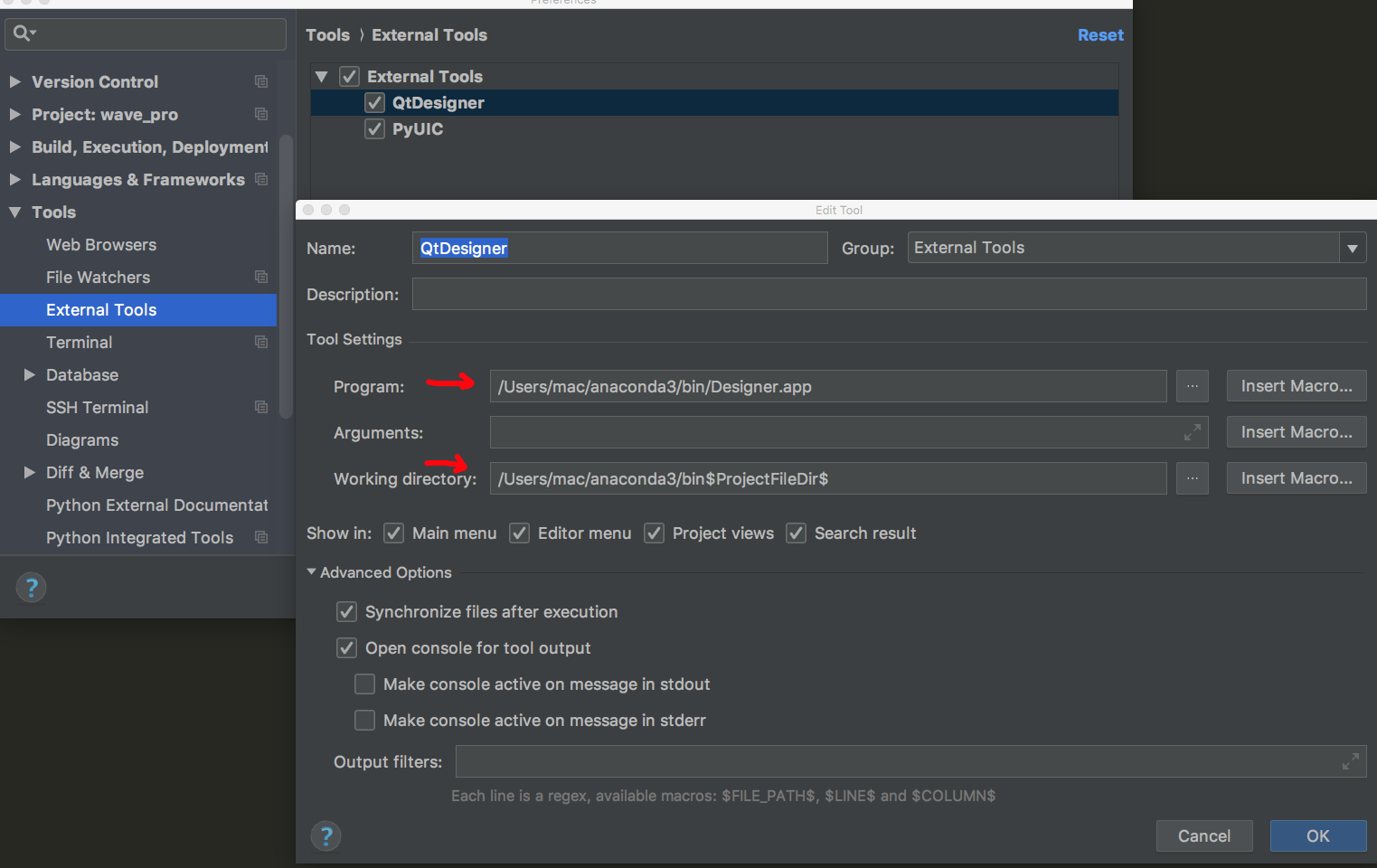Click project-level icon beside File Watchers
This screenshot has width=1377, height=868.
point(261,277)
